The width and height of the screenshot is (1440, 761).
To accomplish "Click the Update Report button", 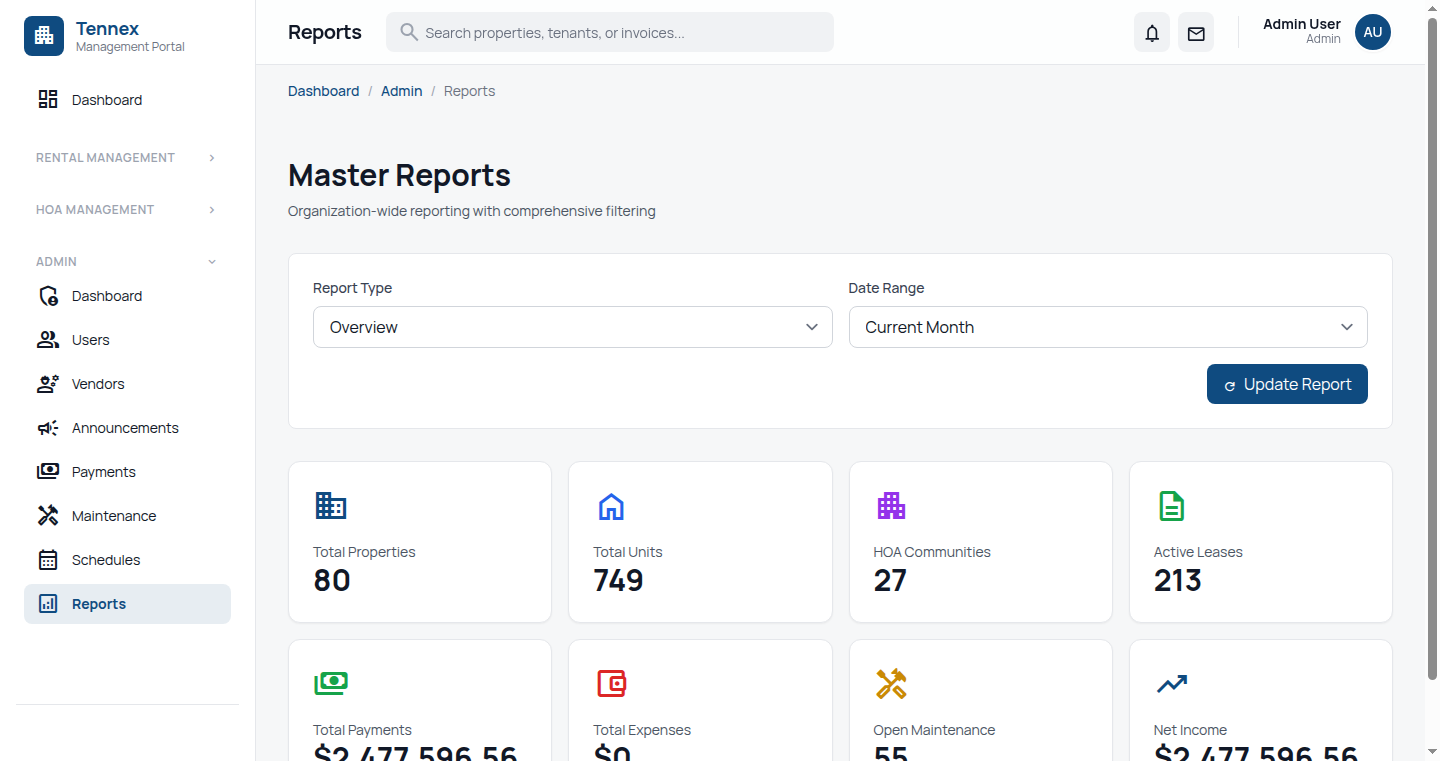I will [x=1287, y=384].
